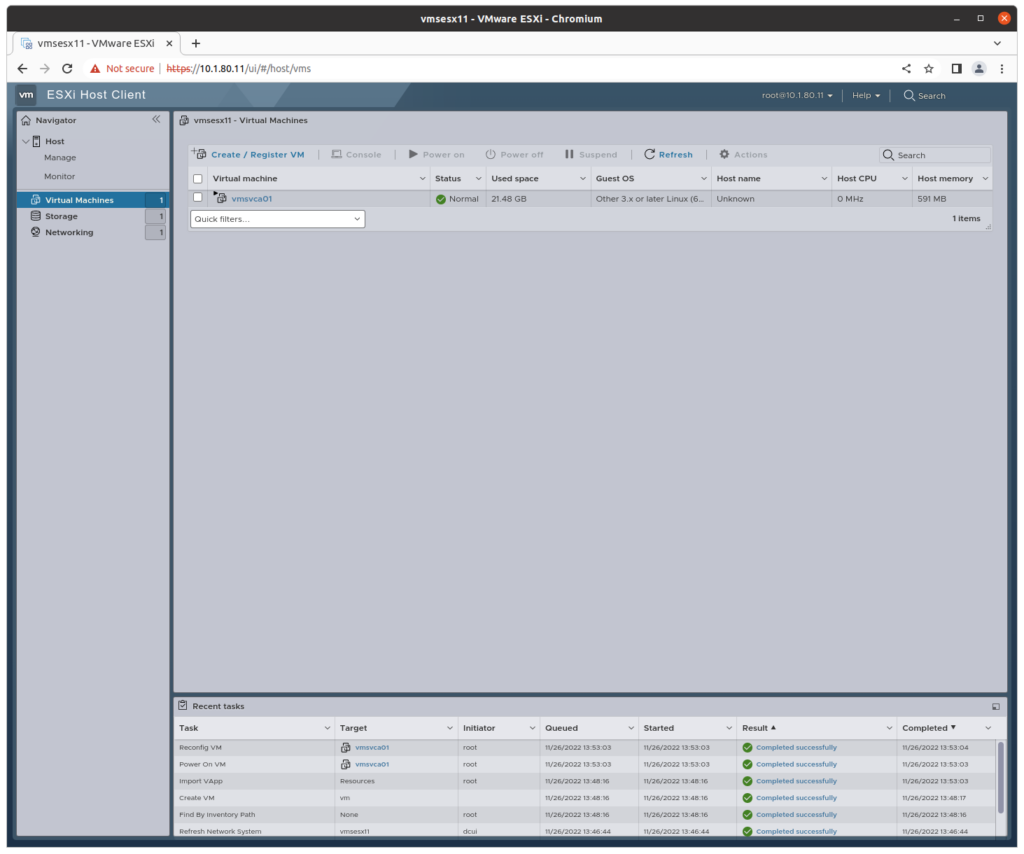Open the root@10.1.80.11 user dropdown
This screenshot has width=1024, height=854.
(x=797, y=95)
